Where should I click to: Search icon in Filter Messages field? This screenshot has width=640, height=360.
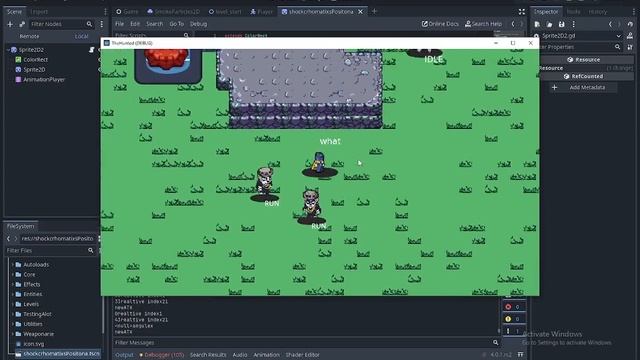(496, 342)
